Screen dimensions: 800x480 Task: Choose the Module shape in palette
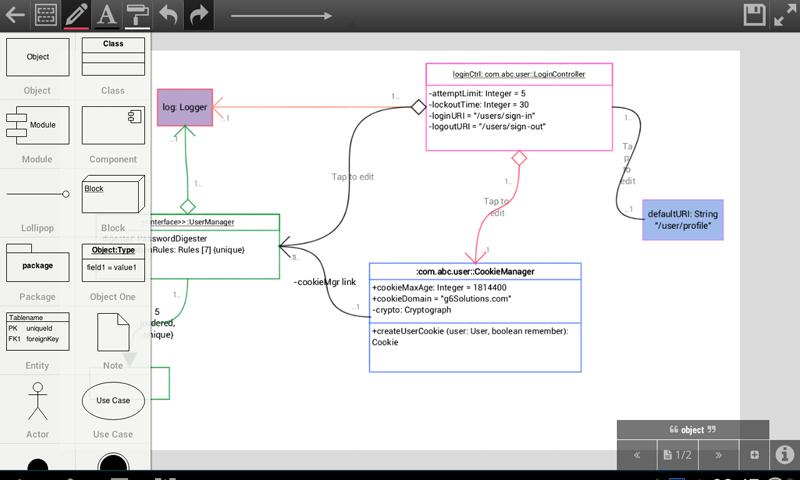coord(37,125)
